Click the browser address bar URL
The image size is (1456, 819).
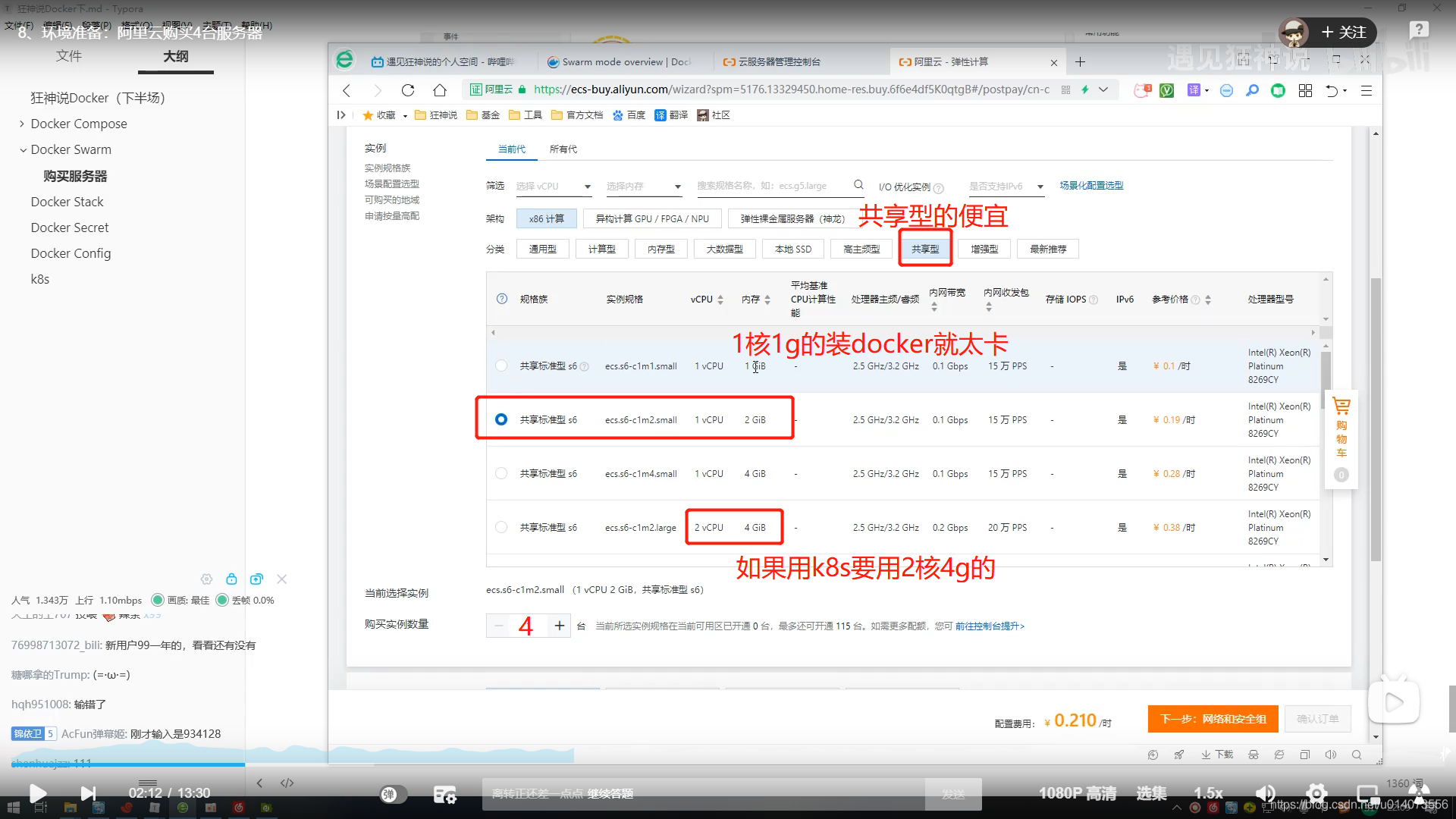pyautogui.click(x=791, y=89)
